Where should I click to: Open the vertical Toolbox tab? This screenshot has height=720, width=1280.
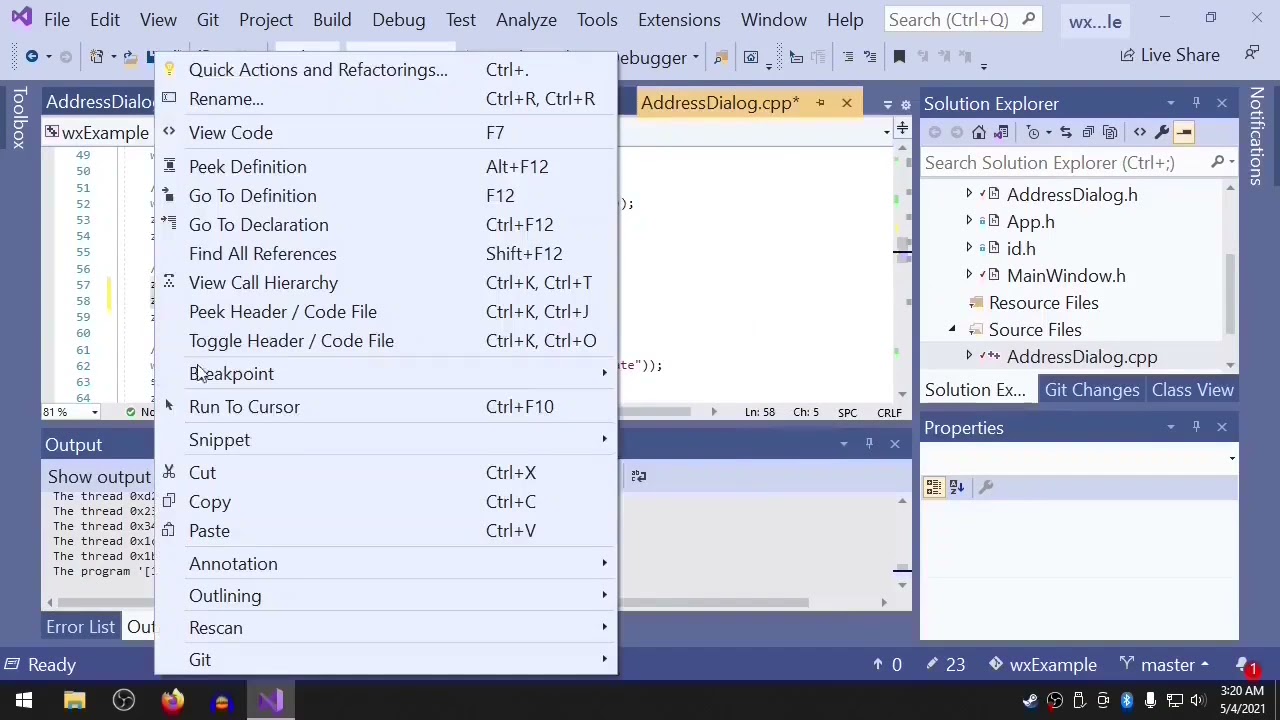[18, 118]
